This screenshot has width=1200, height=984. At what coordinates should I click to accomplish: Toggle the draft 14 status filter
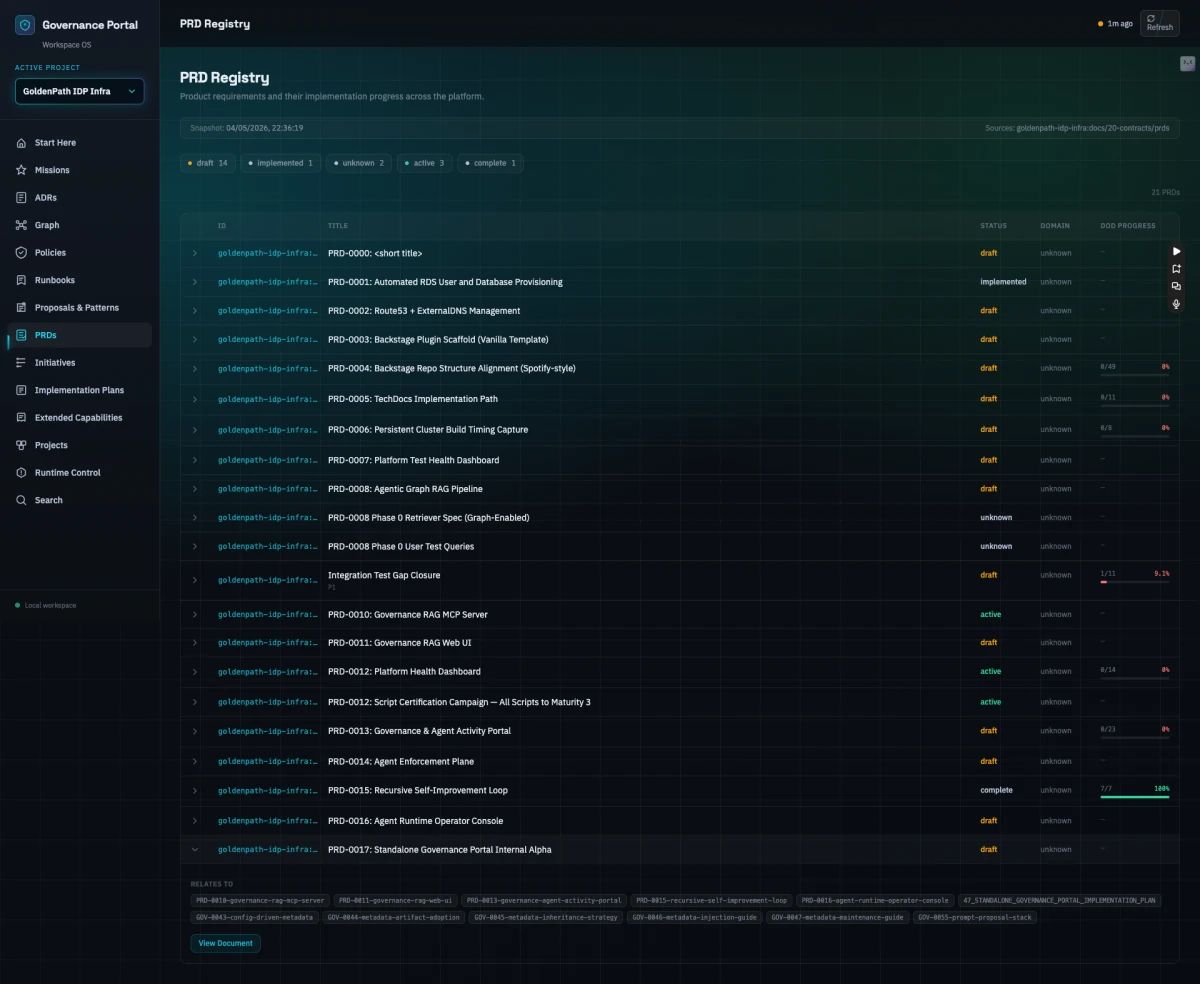208,163
